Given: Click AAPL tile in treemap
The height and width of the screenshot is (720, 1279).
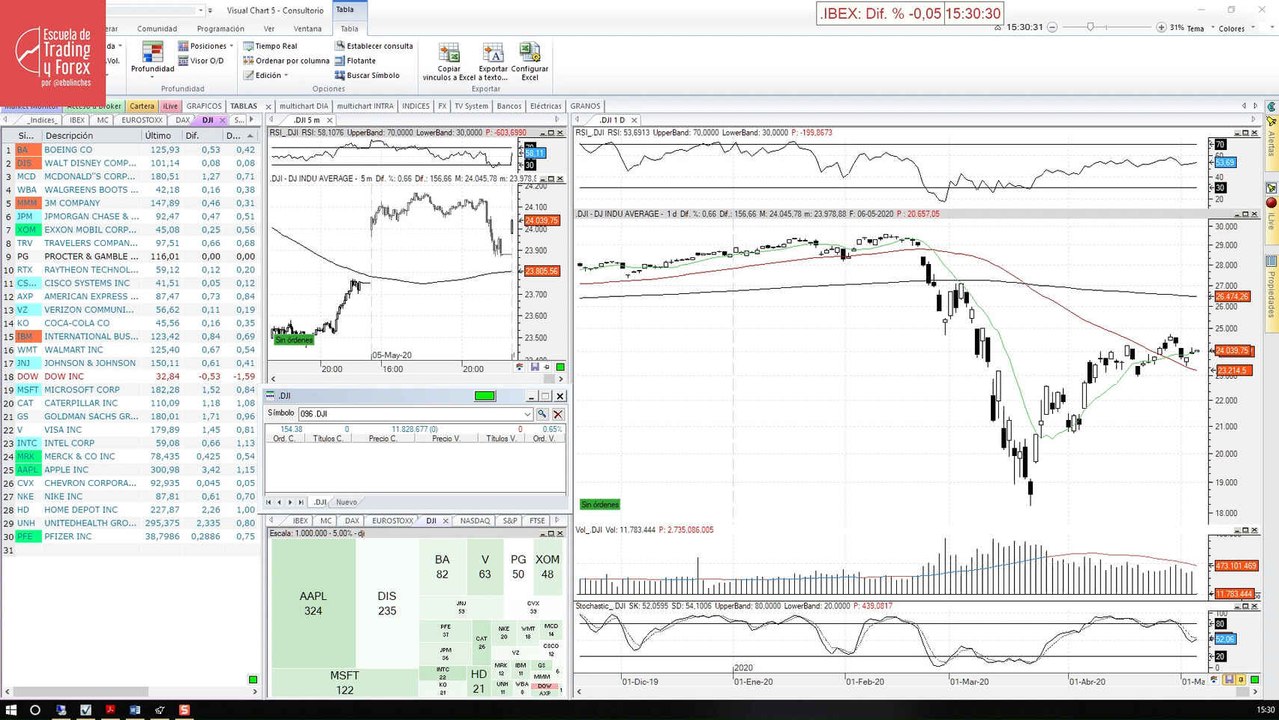Looking at the screenshot, I should pyautogui.click(x=313, y=603).
